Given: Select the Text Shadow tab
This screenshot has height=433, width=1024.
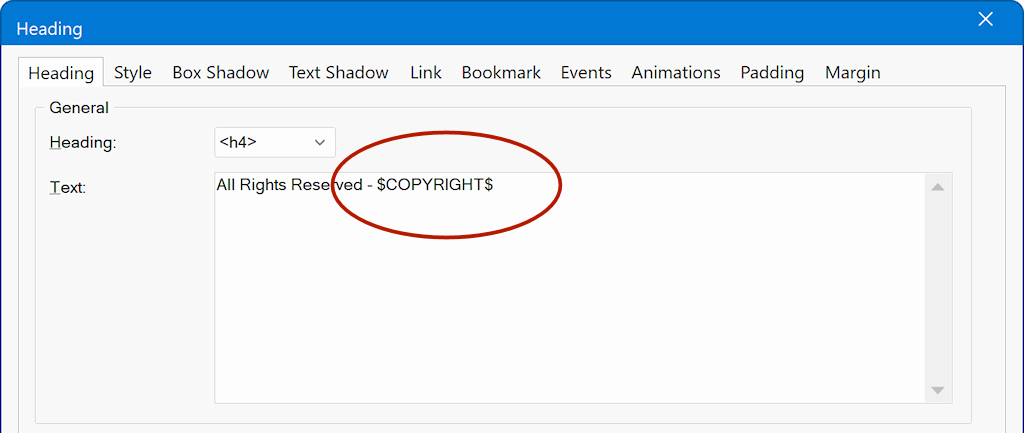Looking at the screenshot, I should coord(338,72).
